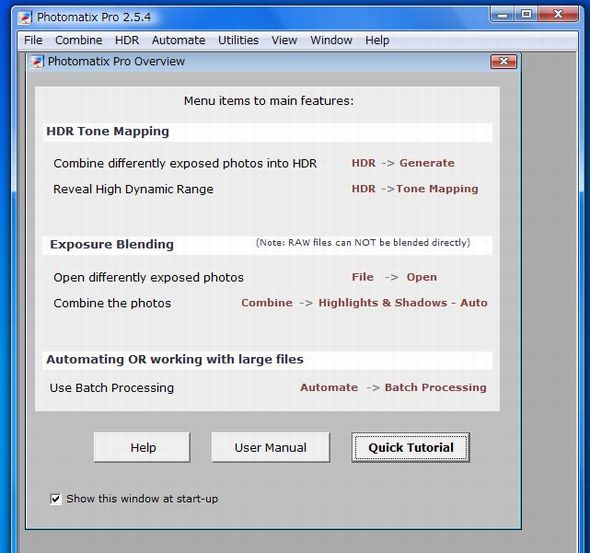Click 'Combine differently exposed photos into HDR' text

coord(185,164)
